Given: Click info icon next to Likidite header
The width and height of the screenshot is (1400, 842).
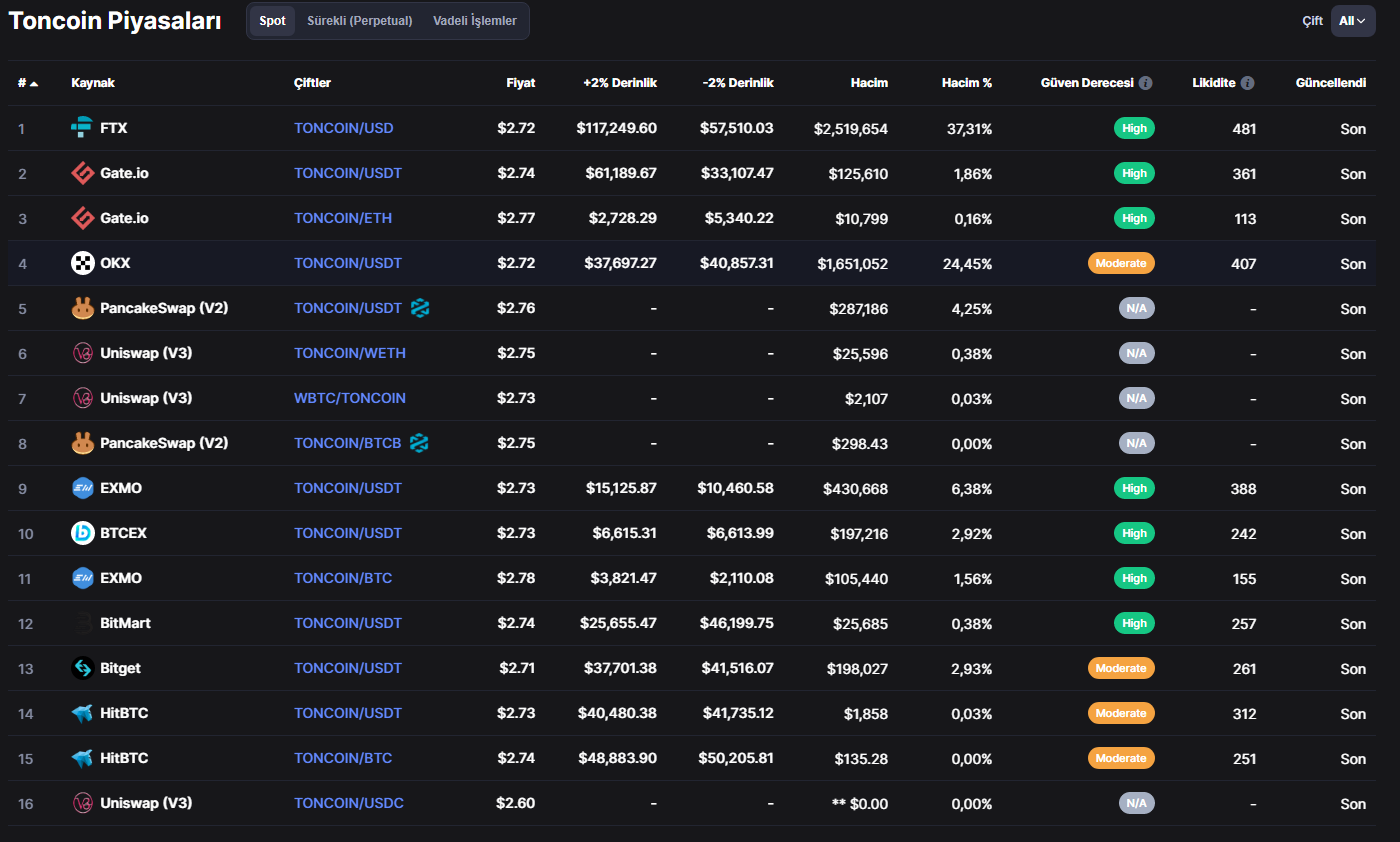Looking at the screenshot, I should [x=1247, y=83].
